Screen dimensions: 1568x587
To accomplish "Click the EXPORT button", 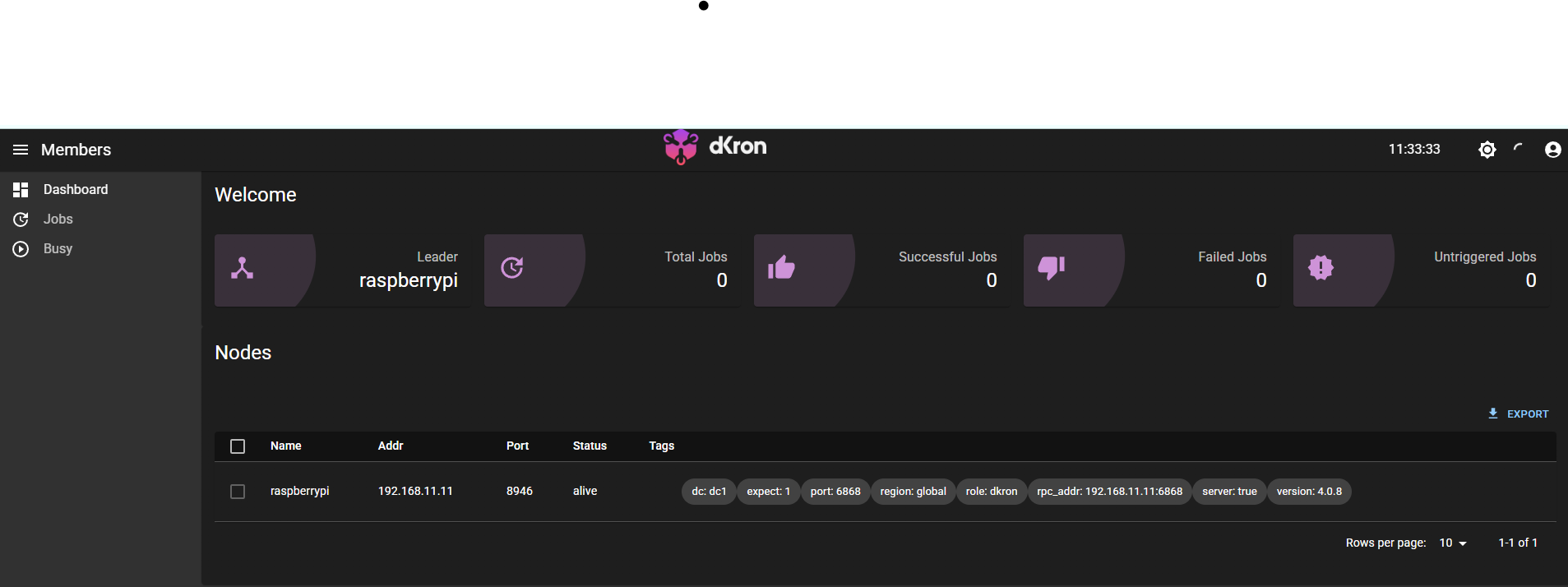I will pos(1518,414).
